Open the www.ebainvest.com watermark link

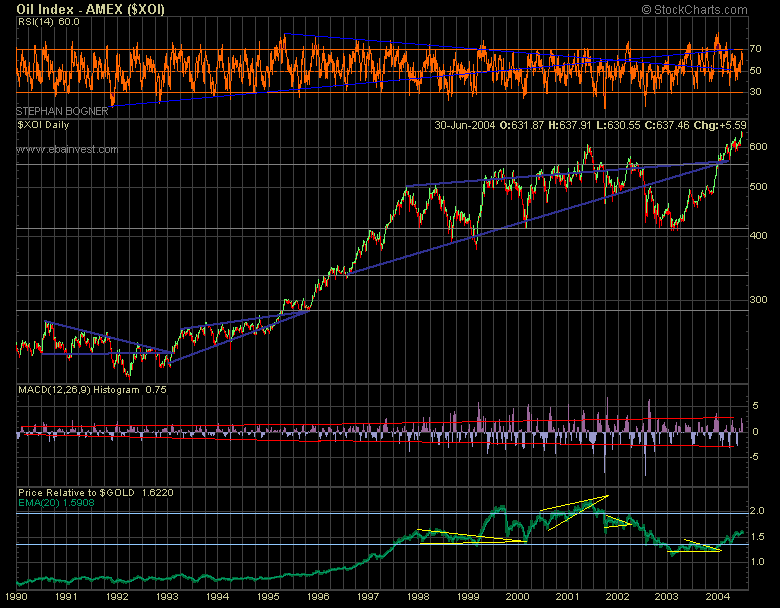(67, 150)
